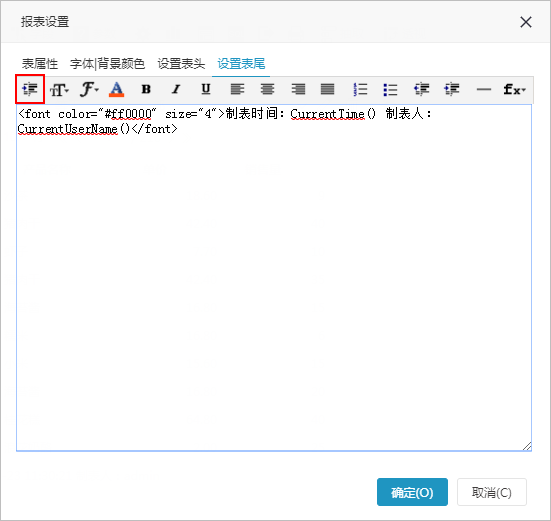The height and width of the screenshot is (521, 551).
Task: Click the red-highlighted indent icon
Action: tap(30, 89)
